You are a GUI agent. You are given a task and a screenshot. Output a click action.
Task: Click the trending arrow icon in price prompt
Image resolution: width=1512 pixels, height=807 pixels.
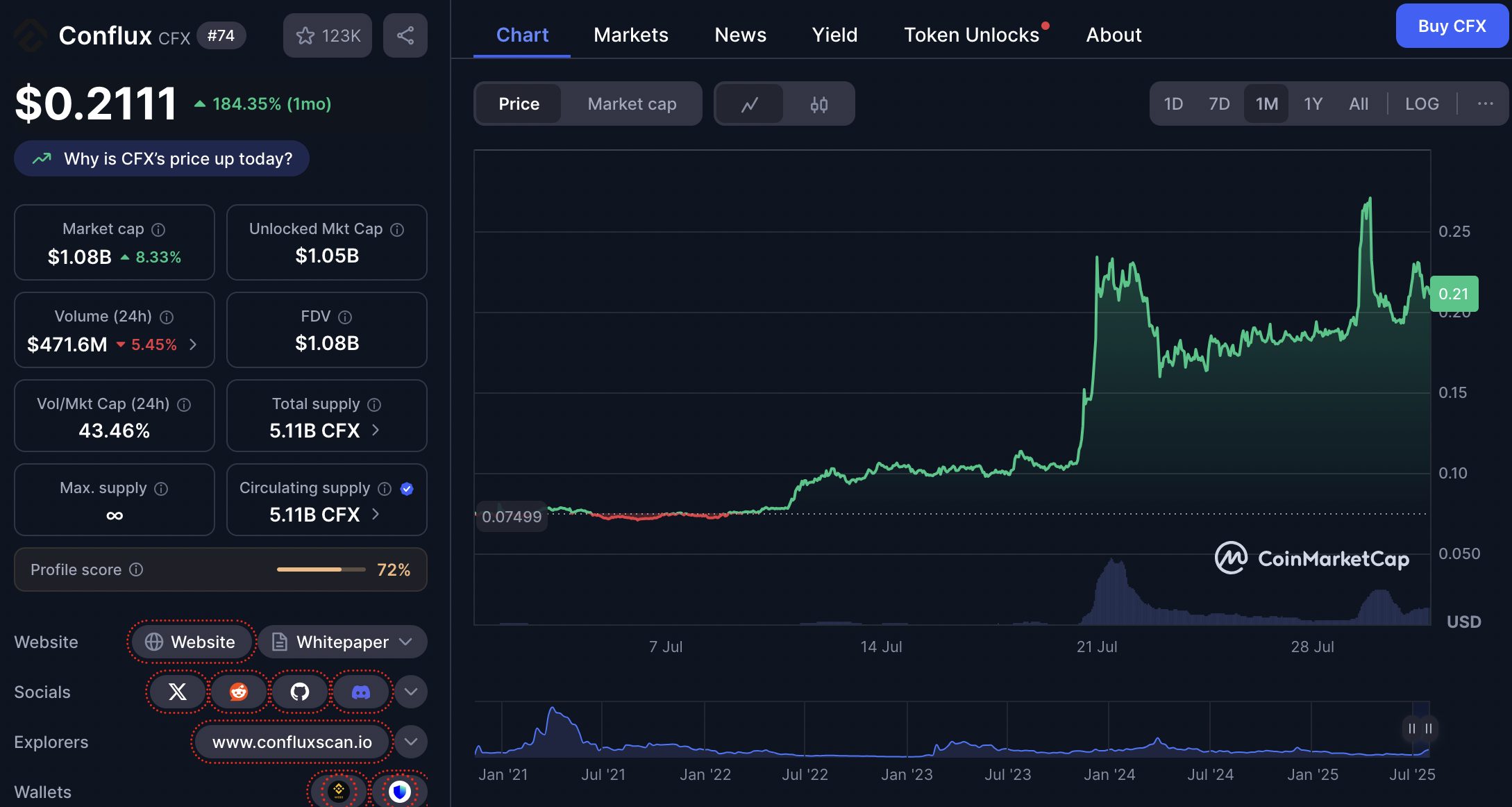tap(42, 158)
